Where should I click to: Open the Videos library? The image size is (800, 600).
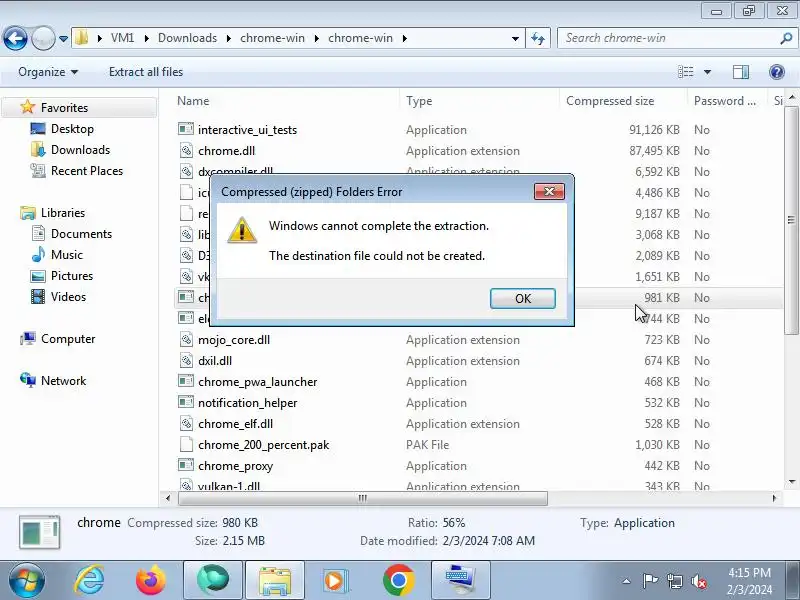click(x=68, y=296)
